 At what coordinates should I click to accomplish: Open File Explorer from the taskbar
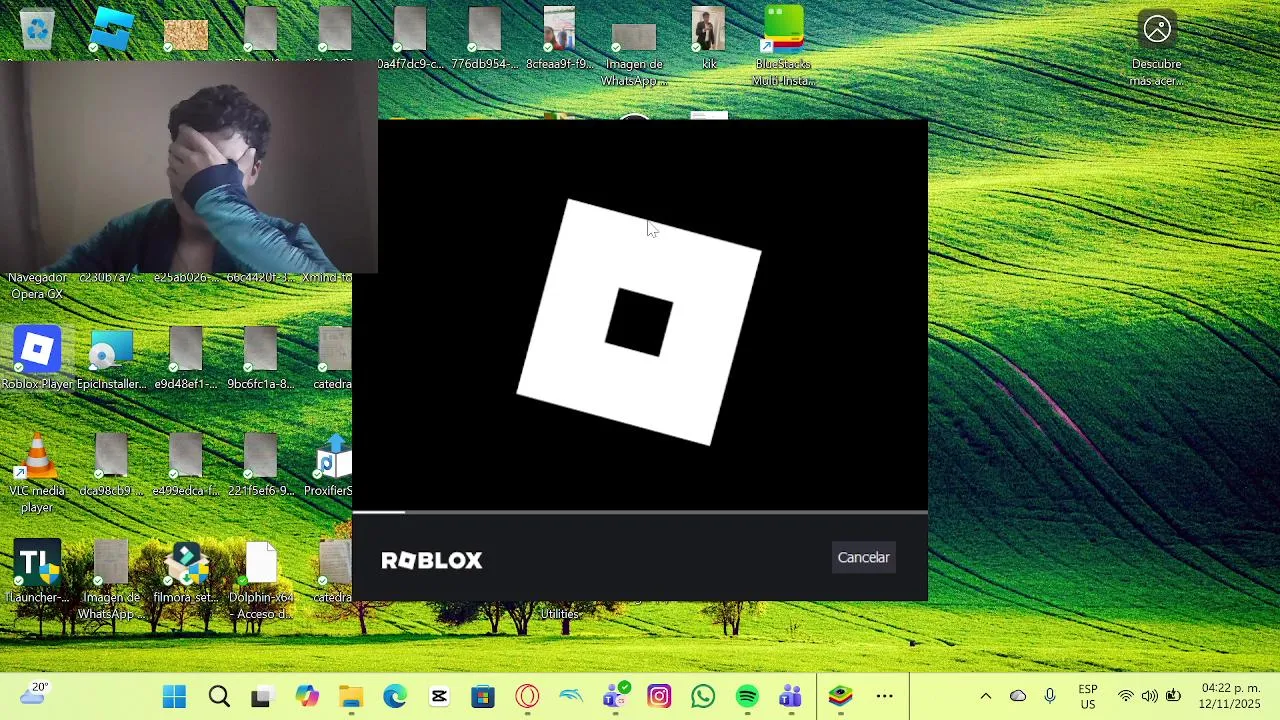[x=350, y=696]
